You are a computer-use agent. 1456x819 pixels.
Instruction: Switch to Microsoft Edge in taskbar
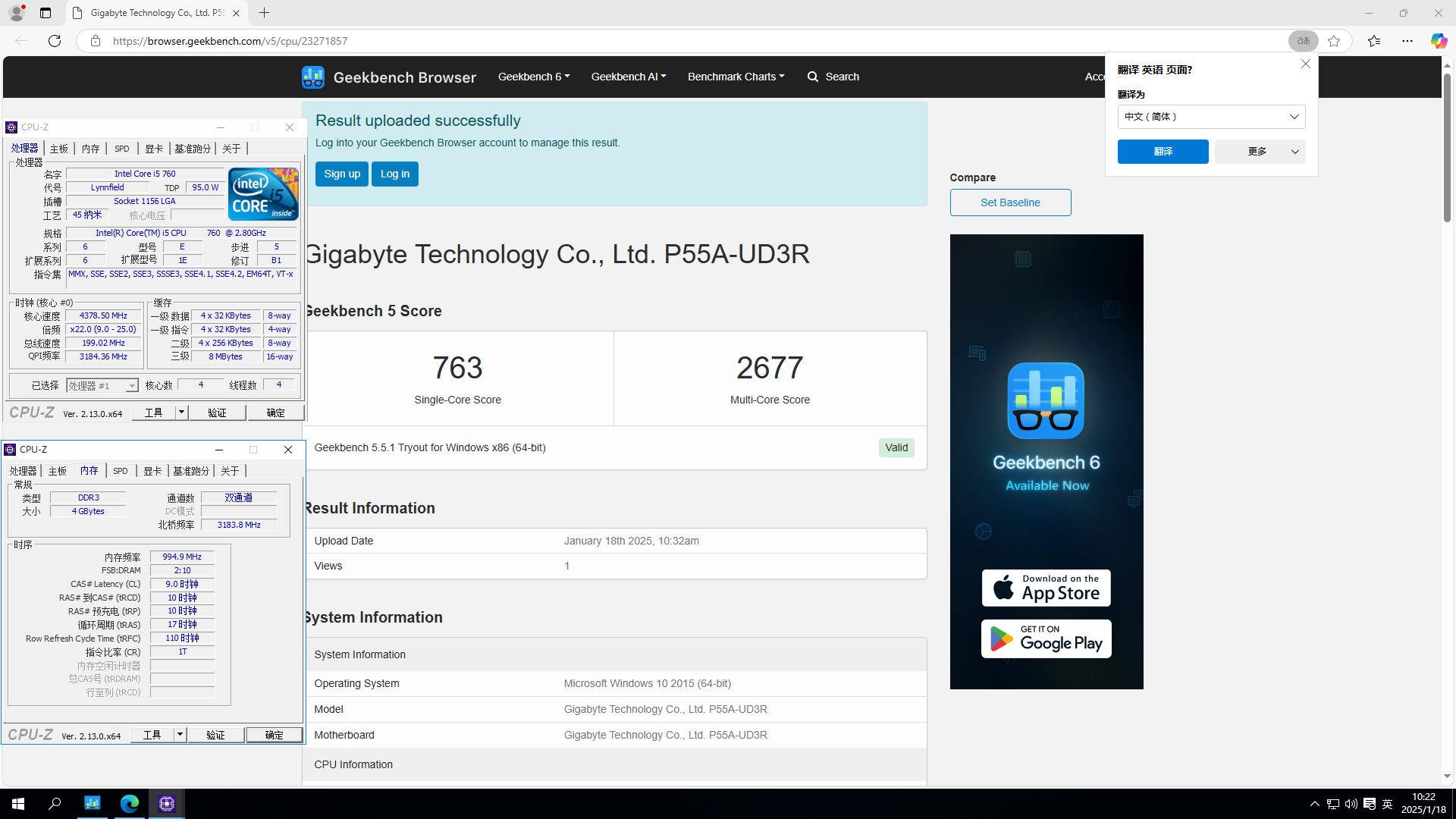pos(130,804)
